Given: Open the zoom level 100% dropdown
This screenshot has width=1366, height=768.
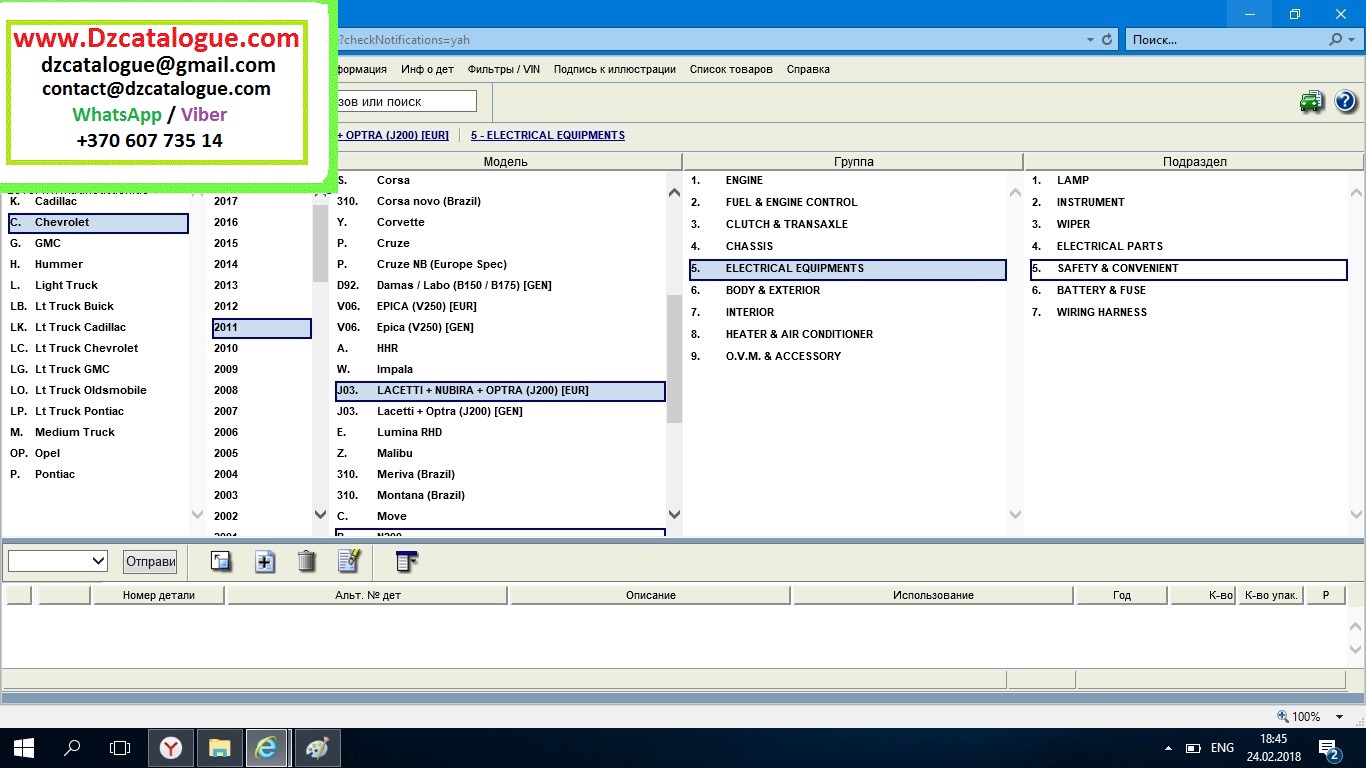Looking at the screenshot, I should (1341, 717).
